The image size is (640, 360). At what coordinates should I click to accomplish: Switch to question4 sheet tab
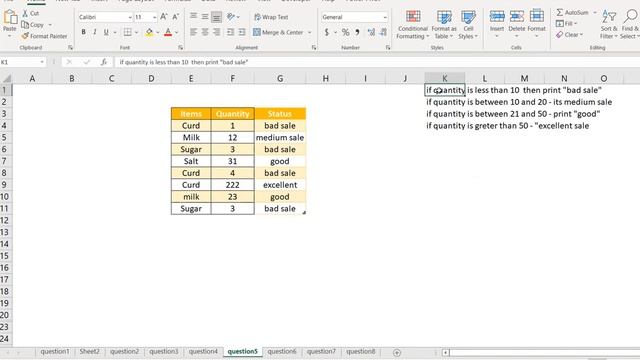click(203, 351)
